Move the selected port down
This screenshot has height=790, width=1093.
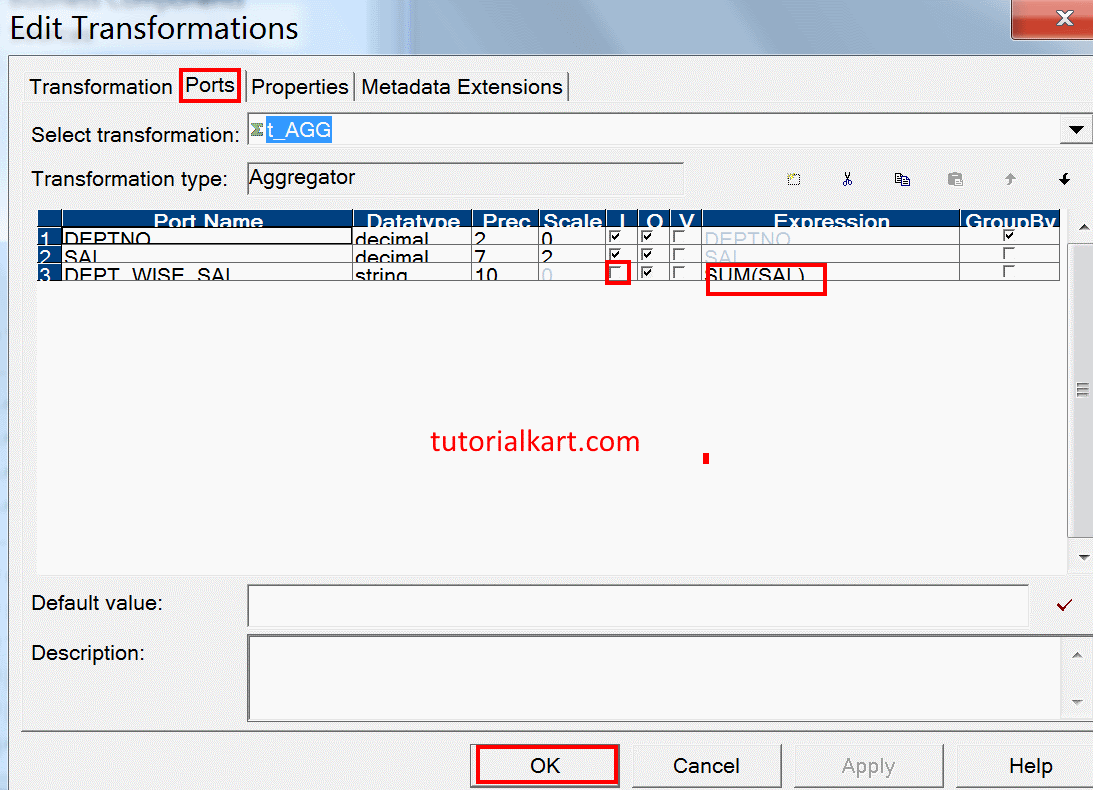pyautogui.click(x=1064, y=179)
